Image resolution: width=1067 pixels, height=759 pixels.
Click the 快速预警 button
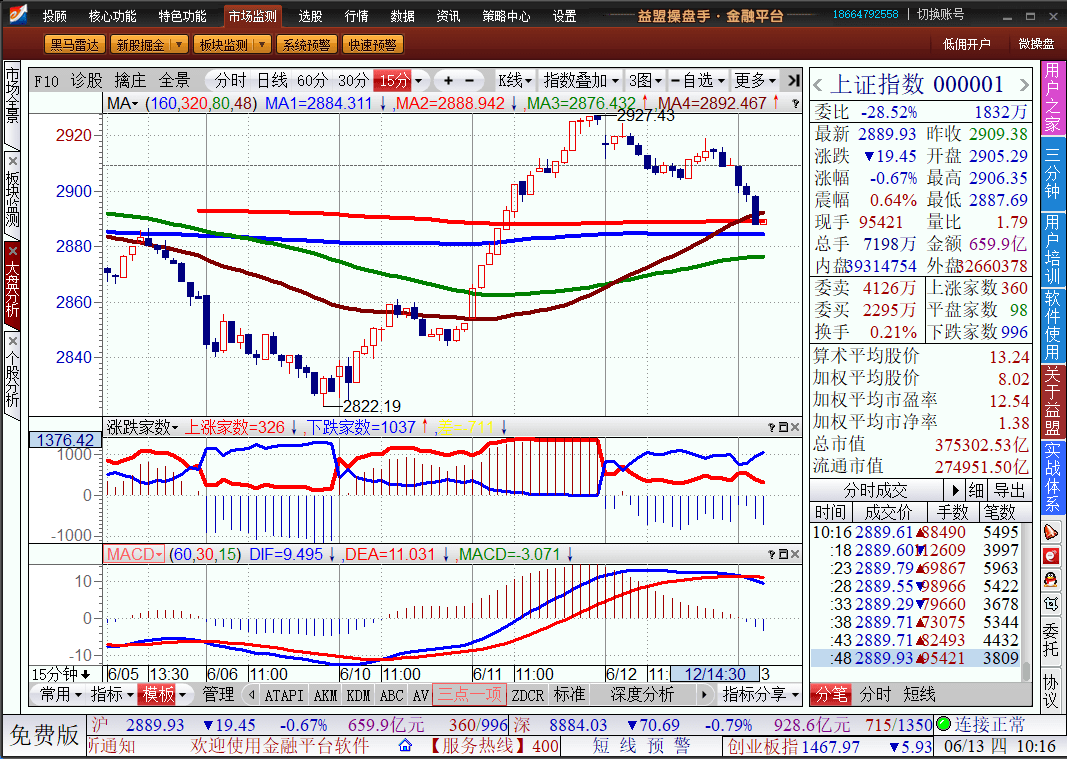tap(372, 45)
